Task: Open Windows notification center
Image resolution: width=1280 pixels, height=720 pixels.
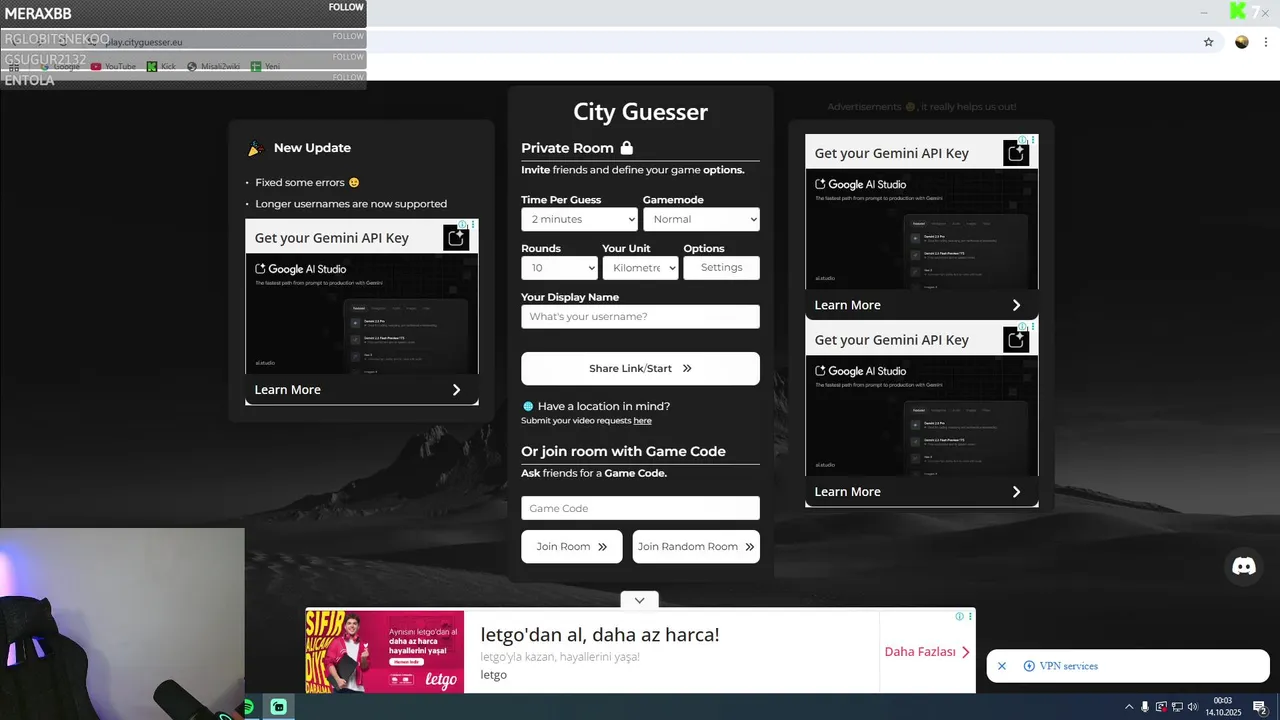Action: pyautogui.click(x=1260, y=707)
